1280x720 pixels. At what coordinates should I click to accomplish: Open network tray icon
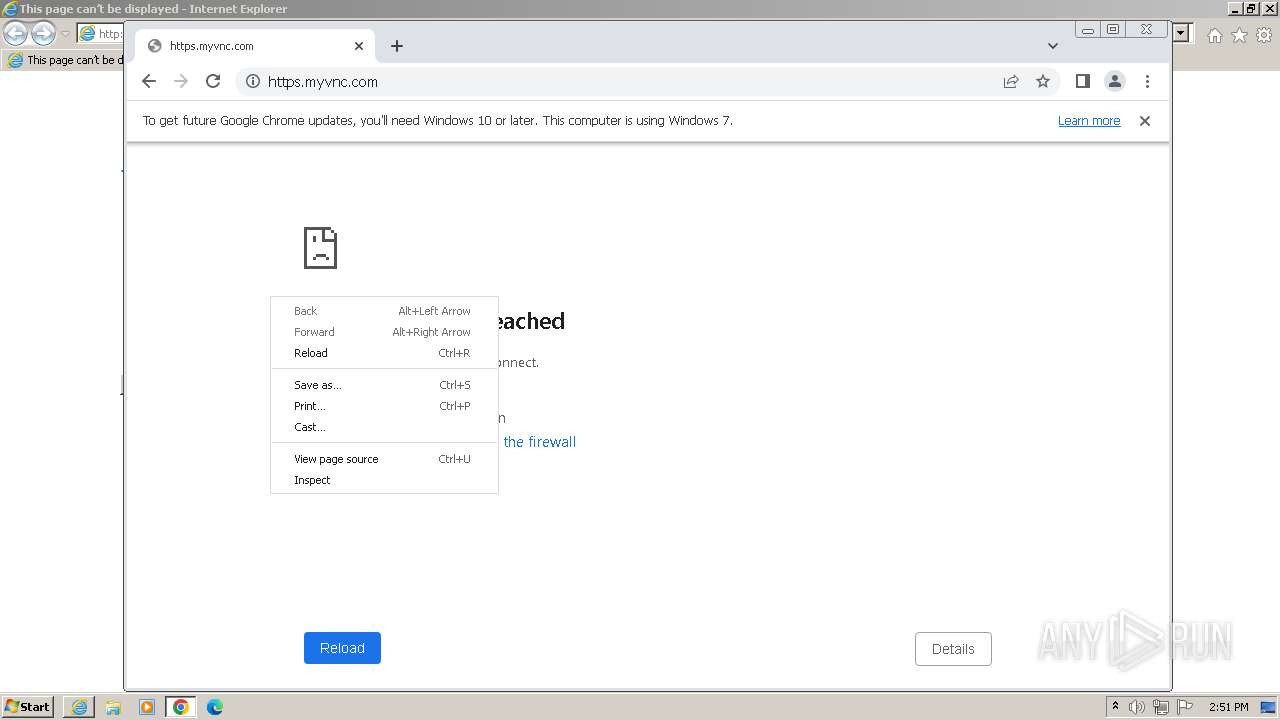(x=1161, y=707)
